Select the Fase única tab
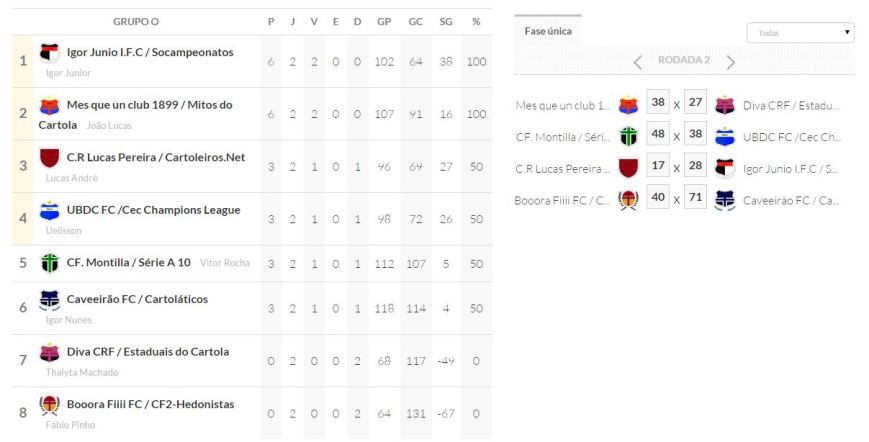Image resolution: width=869 pixels, height=442 pixels. pyautogui.click(x=548, y=31)
